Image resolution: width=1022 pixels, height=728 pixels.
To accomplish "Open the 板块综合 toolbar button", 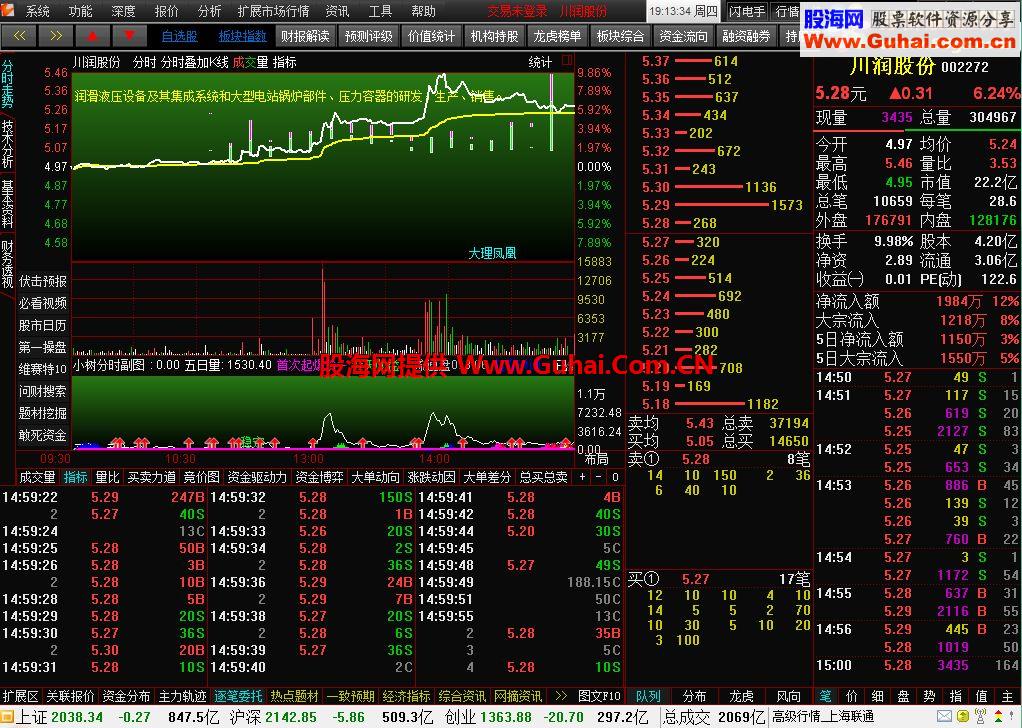I will [620, 36].
